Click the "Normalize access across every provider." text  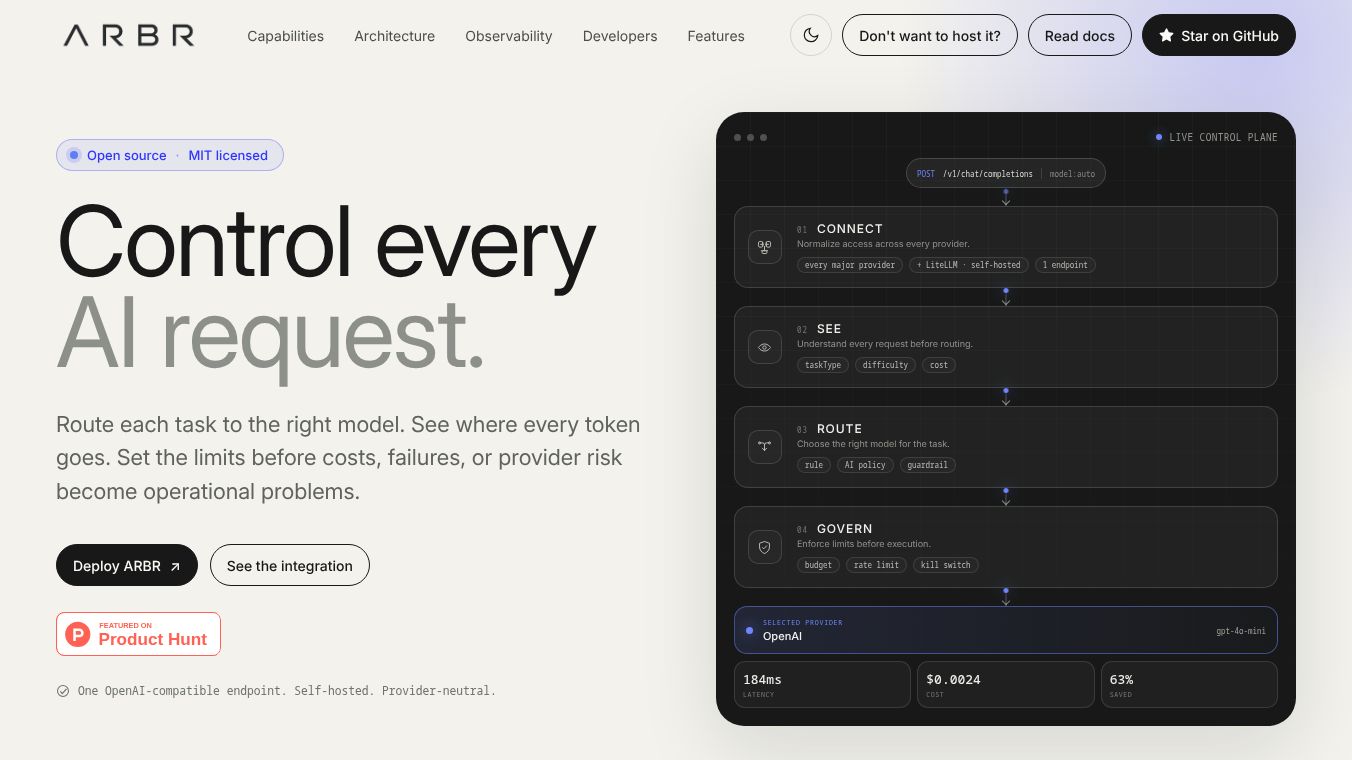click(883, 244)
